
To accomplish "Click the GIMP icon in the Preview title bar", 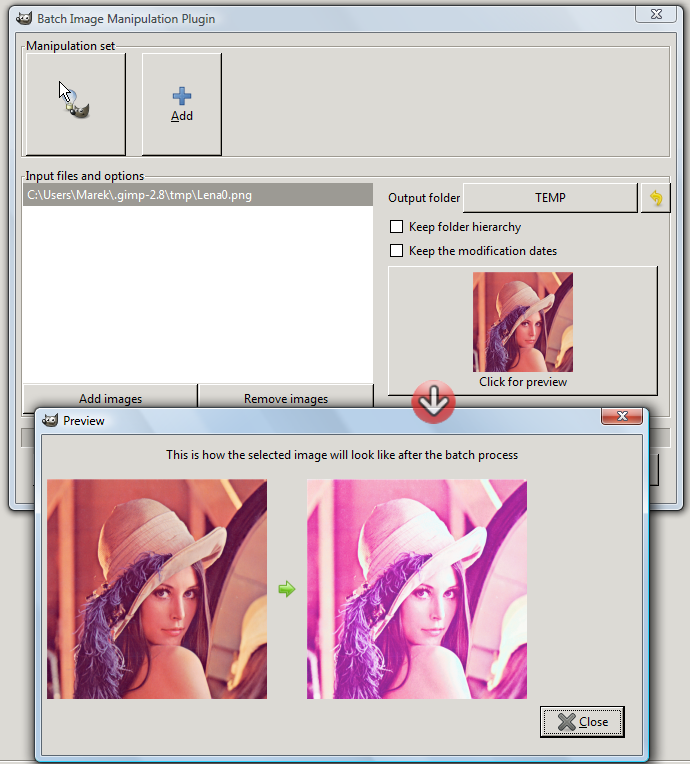I will pyautogui.click(x=50, y=420).
